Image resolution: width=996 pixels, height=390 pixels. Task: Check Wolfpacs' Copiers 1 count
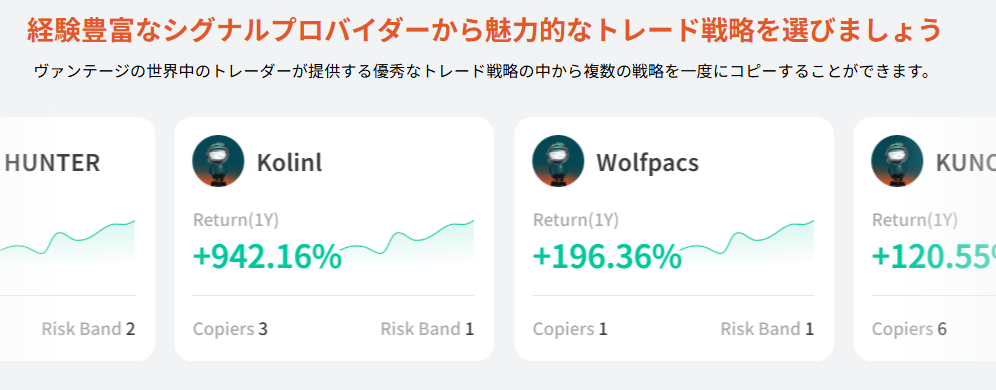(x=570, y=329)
